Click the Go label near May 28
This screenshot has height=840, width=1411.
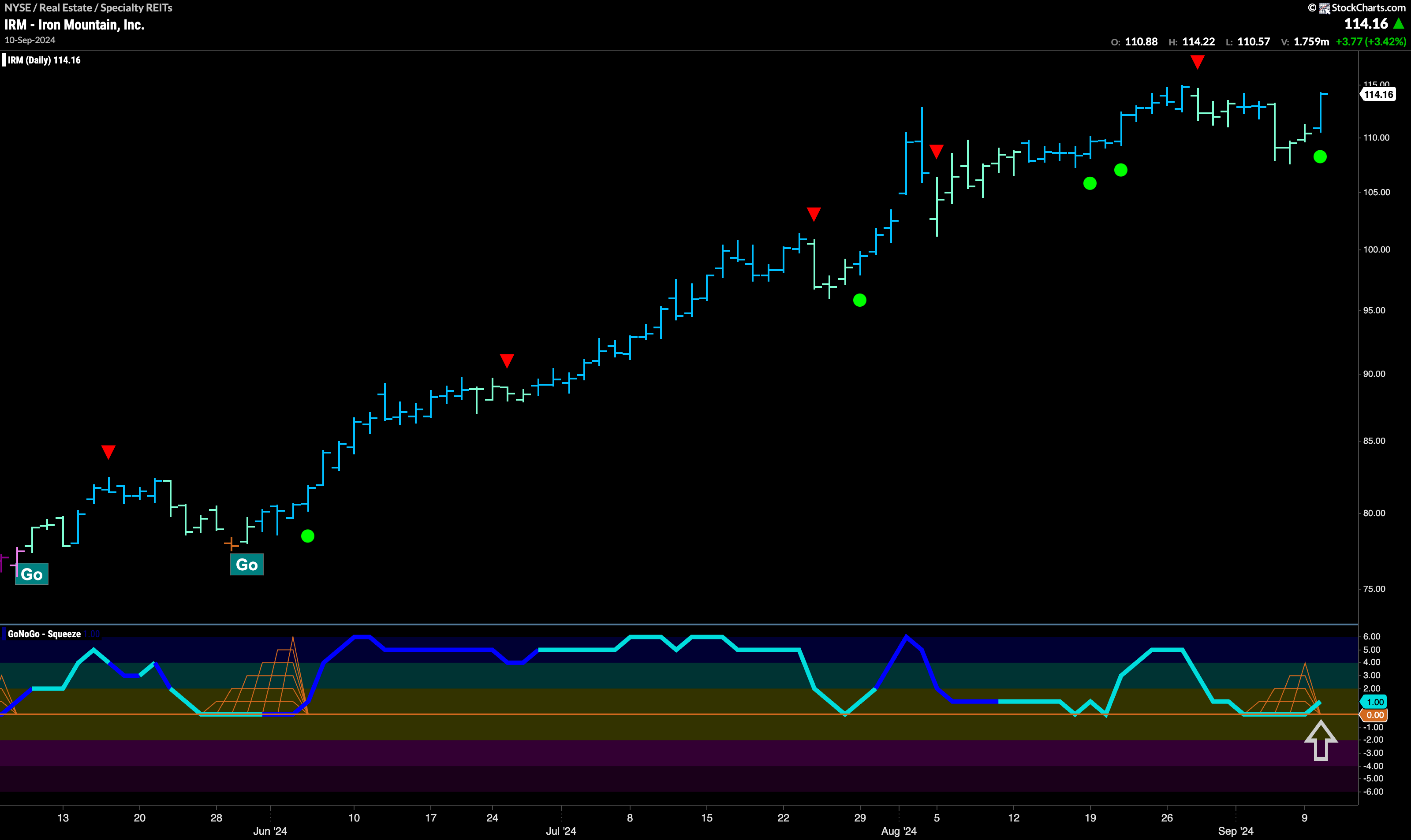pos(247,565)
